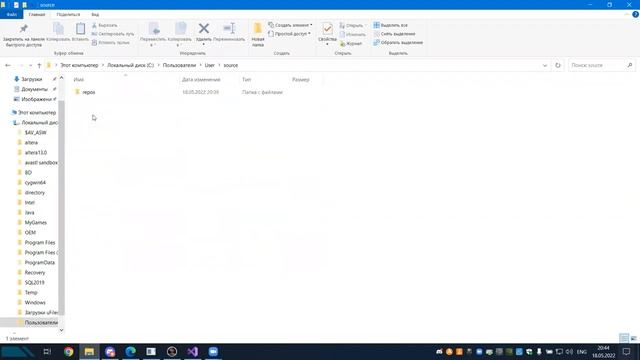
Task: Select the repos folder
Action: pyautogui.click(x=89, y=92)
